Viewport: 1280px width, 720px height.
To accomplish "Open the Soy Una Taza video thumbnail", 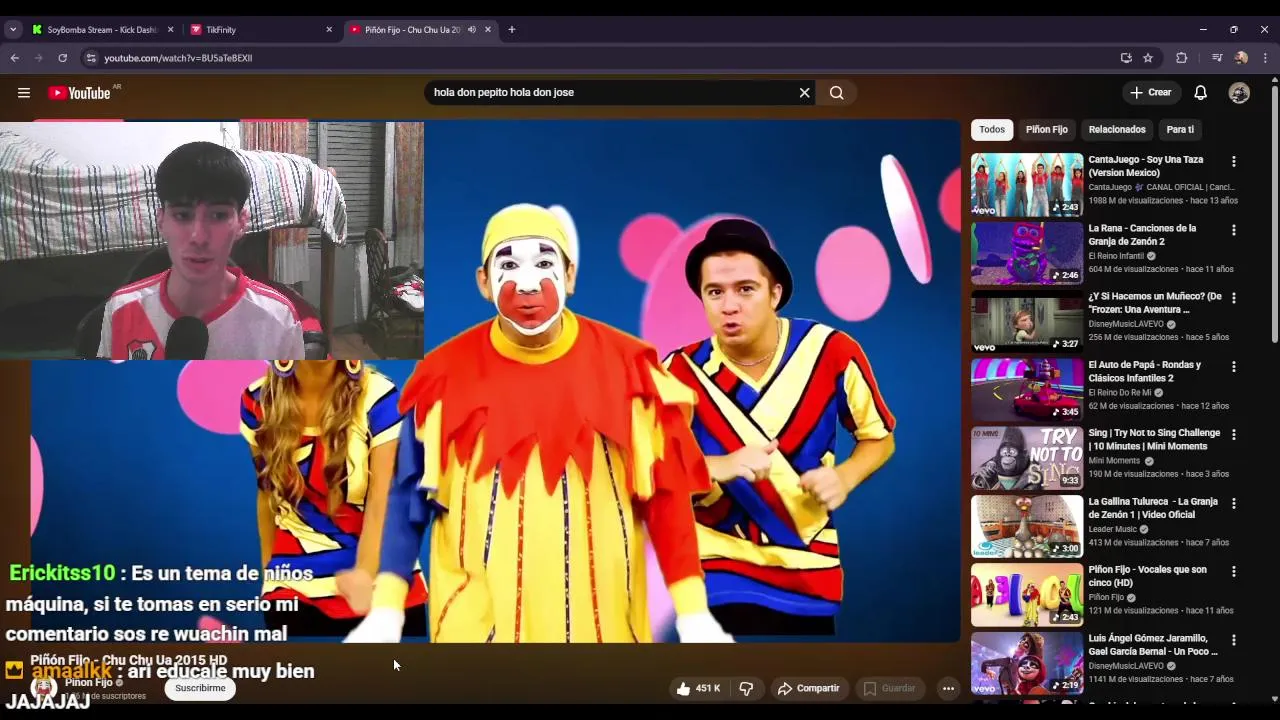I will coord(1027,184).
